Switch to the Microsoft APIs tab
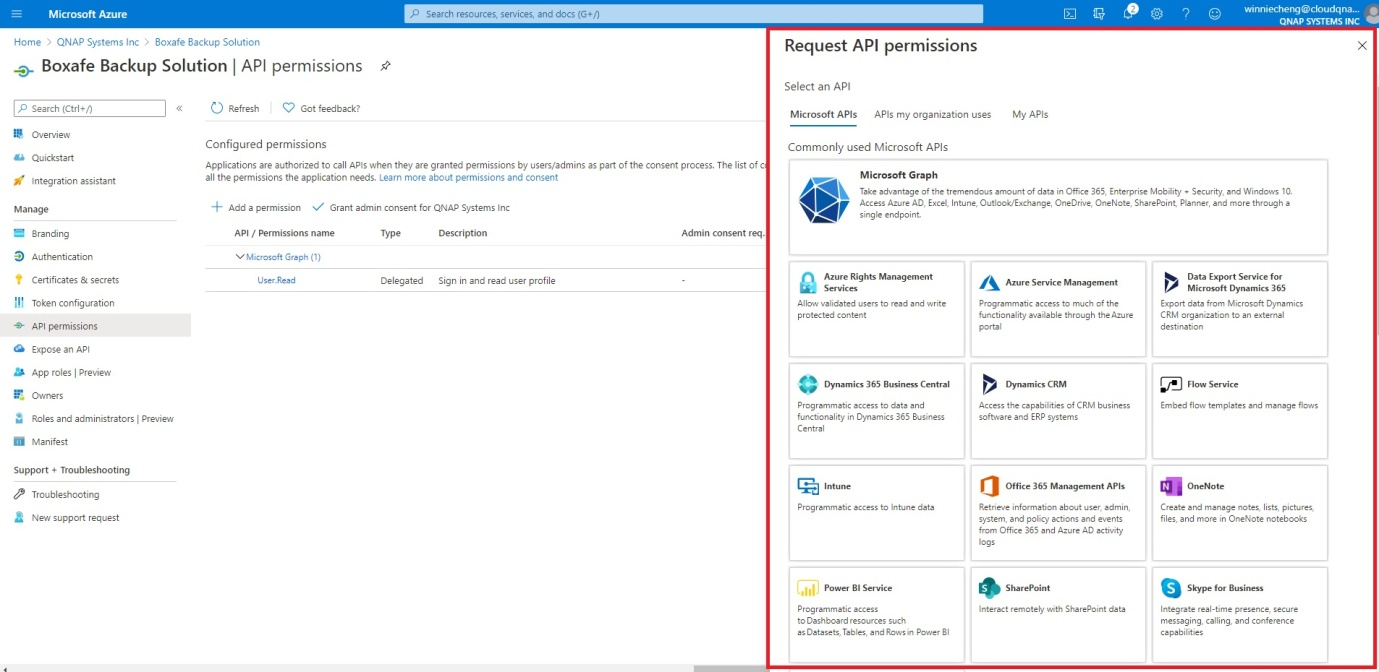Image resolution: width=1379 pixels, height=672 pixels. 823,114
